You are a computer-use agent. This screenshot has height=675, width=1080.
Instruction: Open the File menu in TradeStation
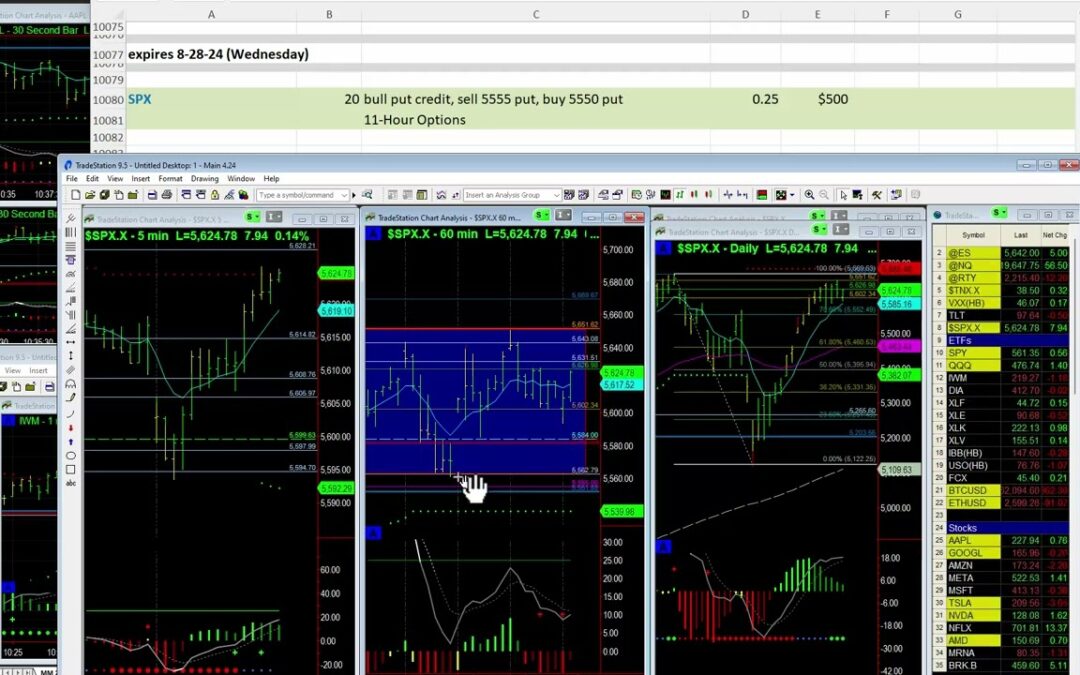coord(72,178)
